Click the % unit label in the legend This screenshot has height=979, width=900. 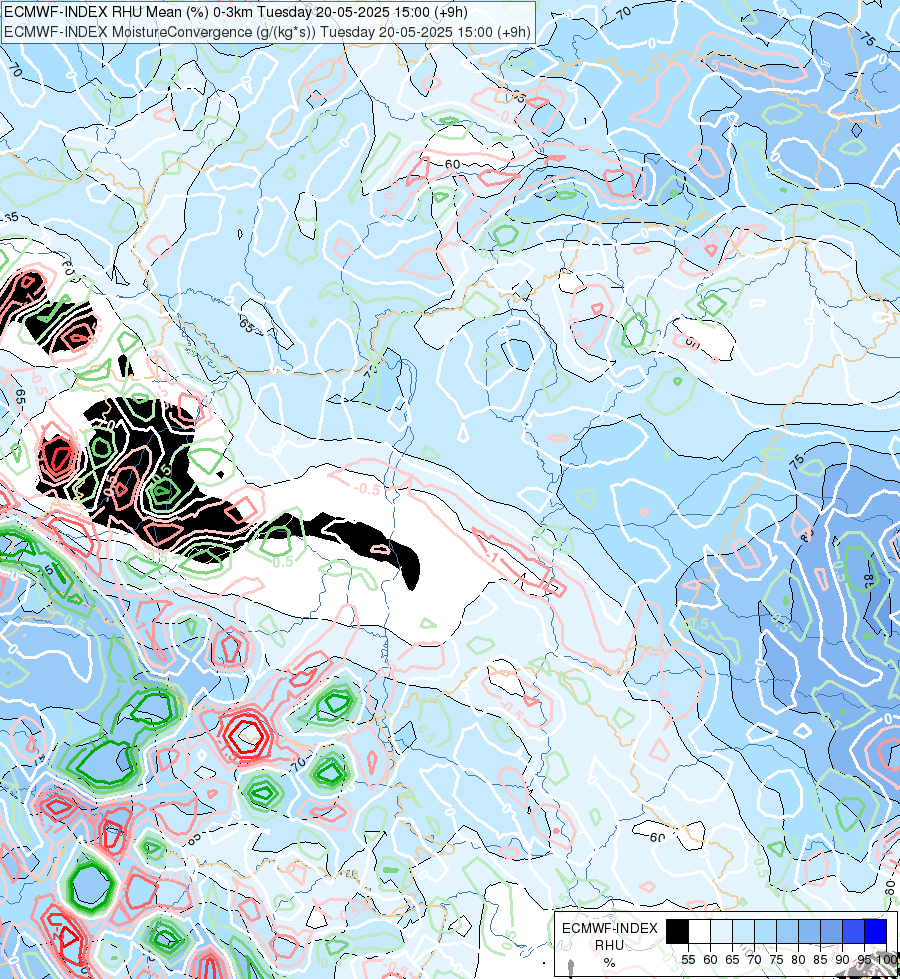(610, 962)
